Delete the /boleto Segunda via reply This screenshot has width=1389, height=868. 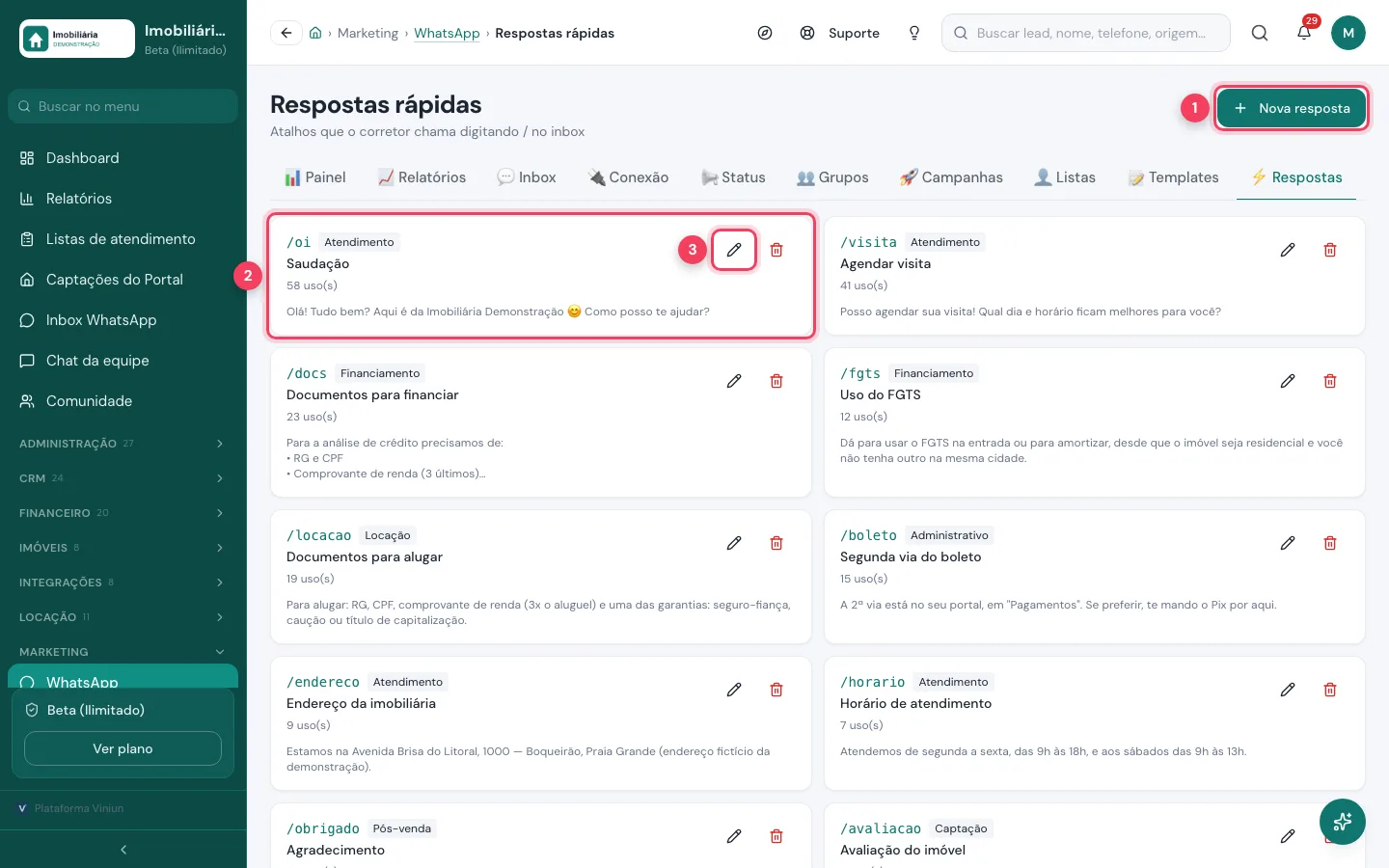[1330, 543]
